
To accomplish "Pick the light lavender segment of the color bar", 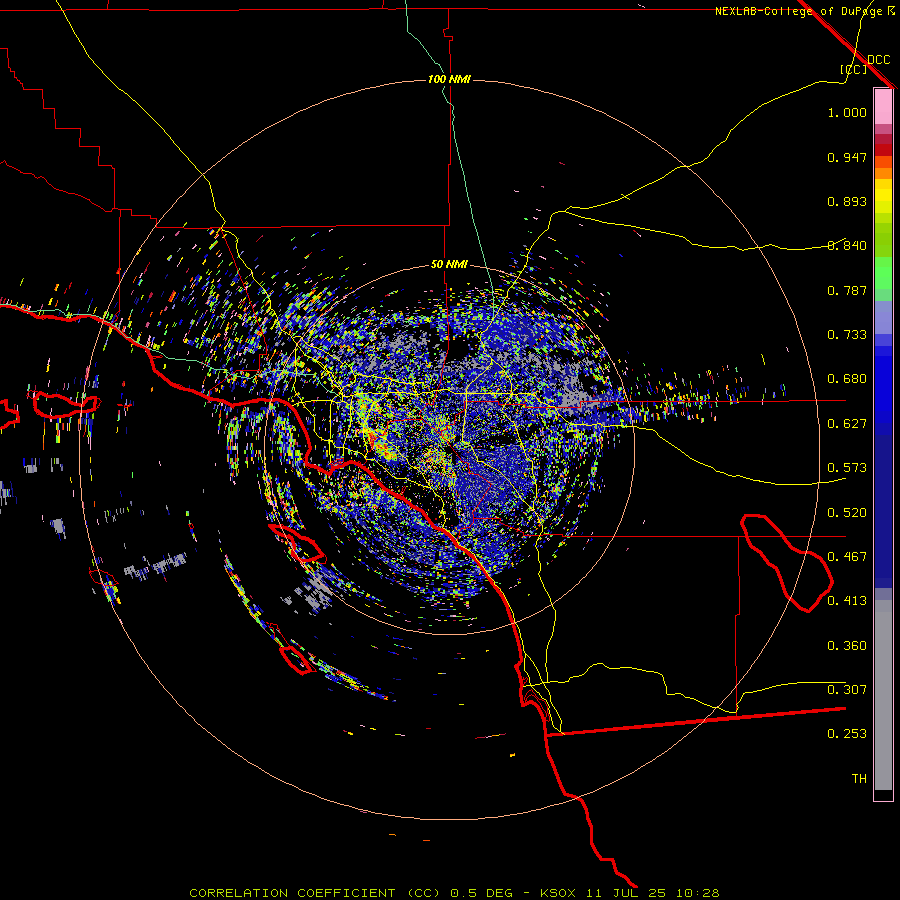I will click(x=883, y=317).
